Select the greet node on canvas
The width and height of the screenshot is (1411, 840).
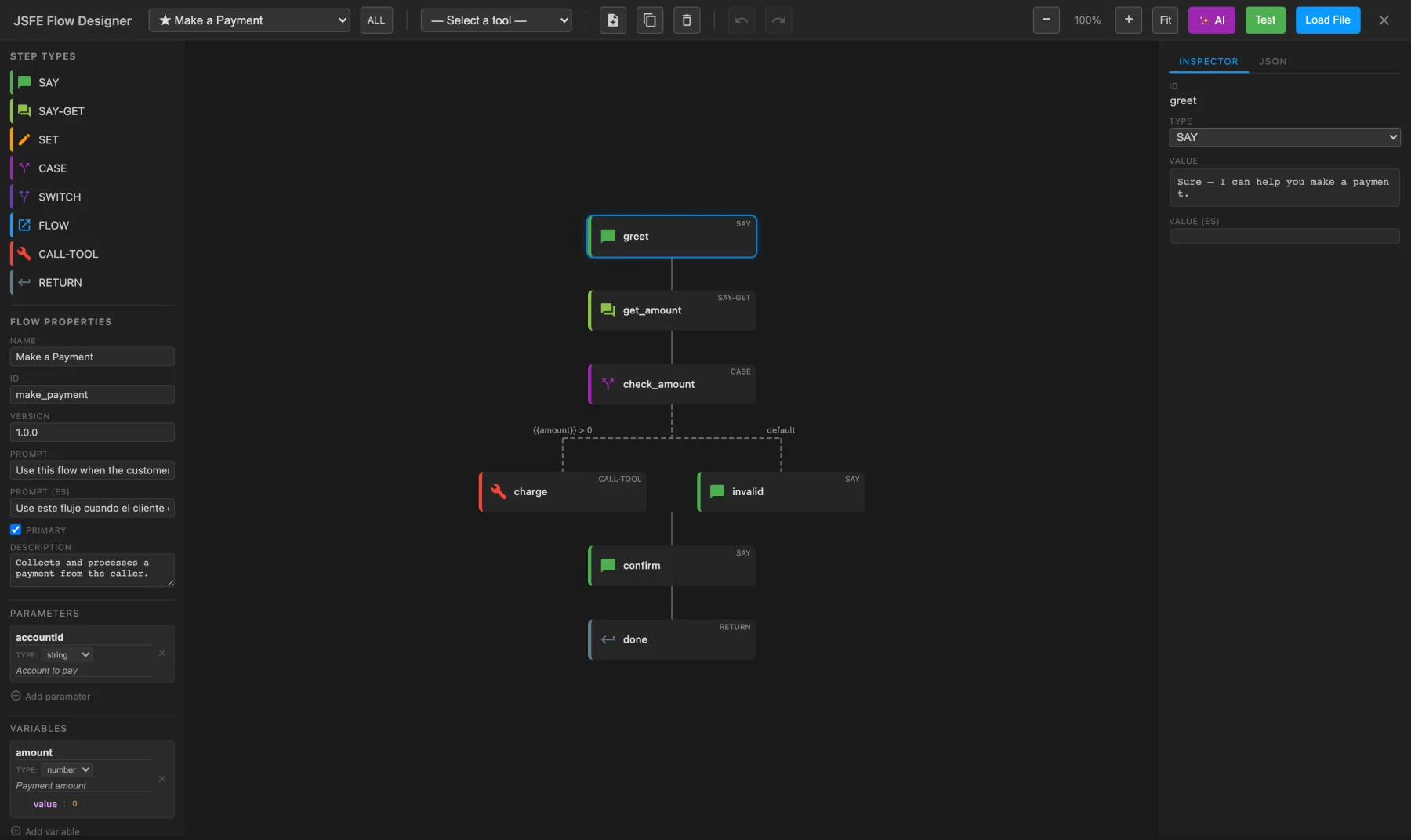[x=672, y=236]
